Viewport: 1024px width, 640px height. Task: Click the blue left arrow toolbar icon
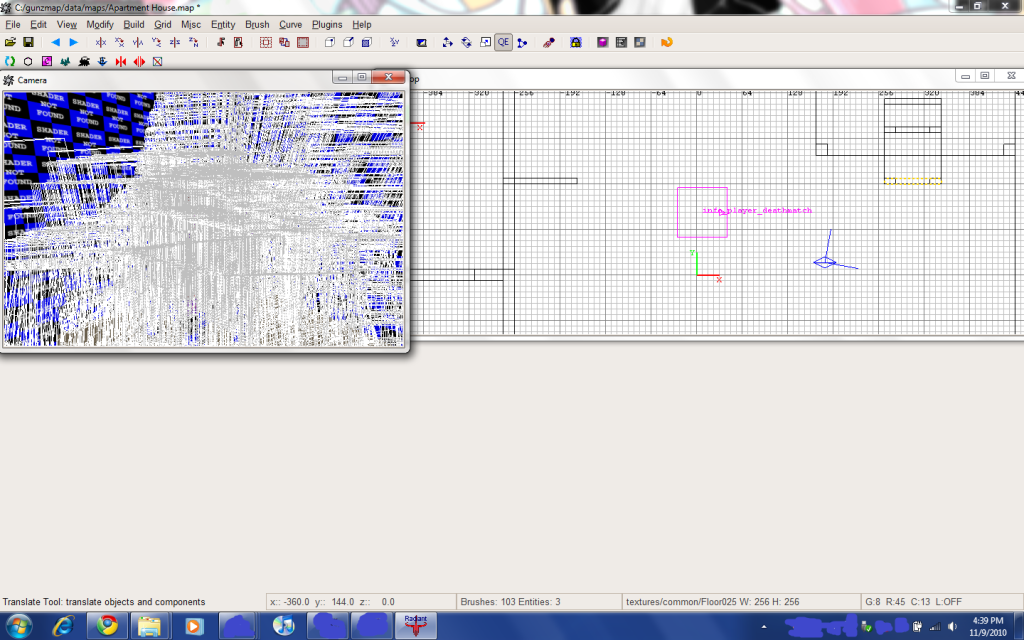(55, 43)
